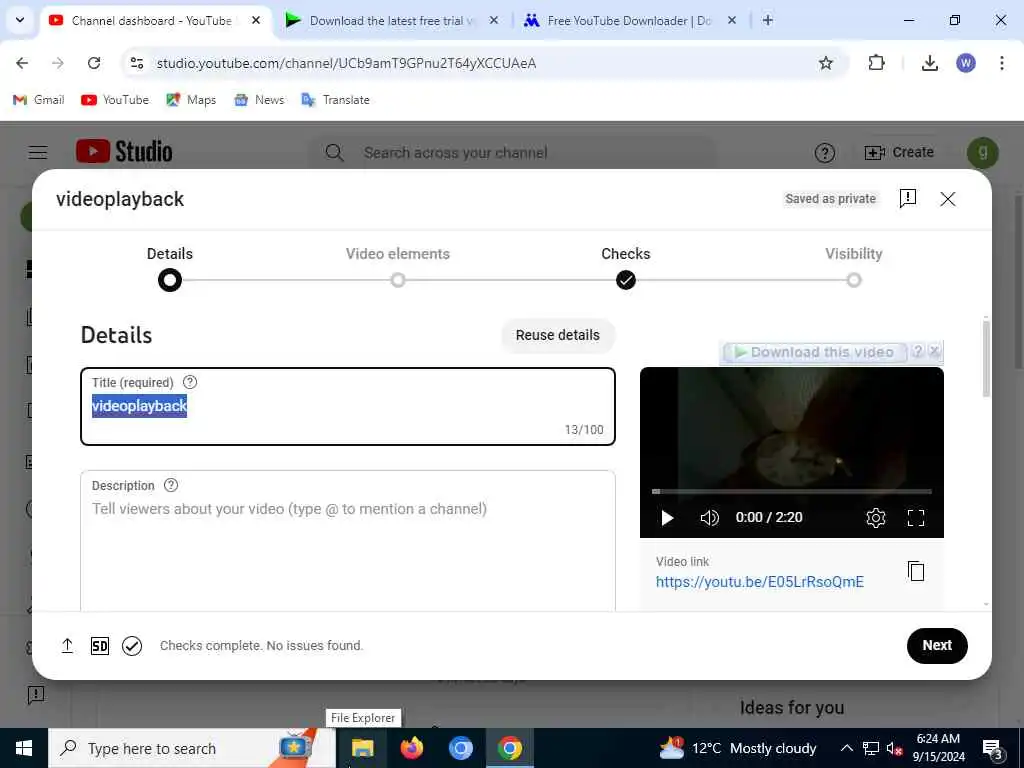Open YouTube Studio hamburger menu

coord(38,152)
